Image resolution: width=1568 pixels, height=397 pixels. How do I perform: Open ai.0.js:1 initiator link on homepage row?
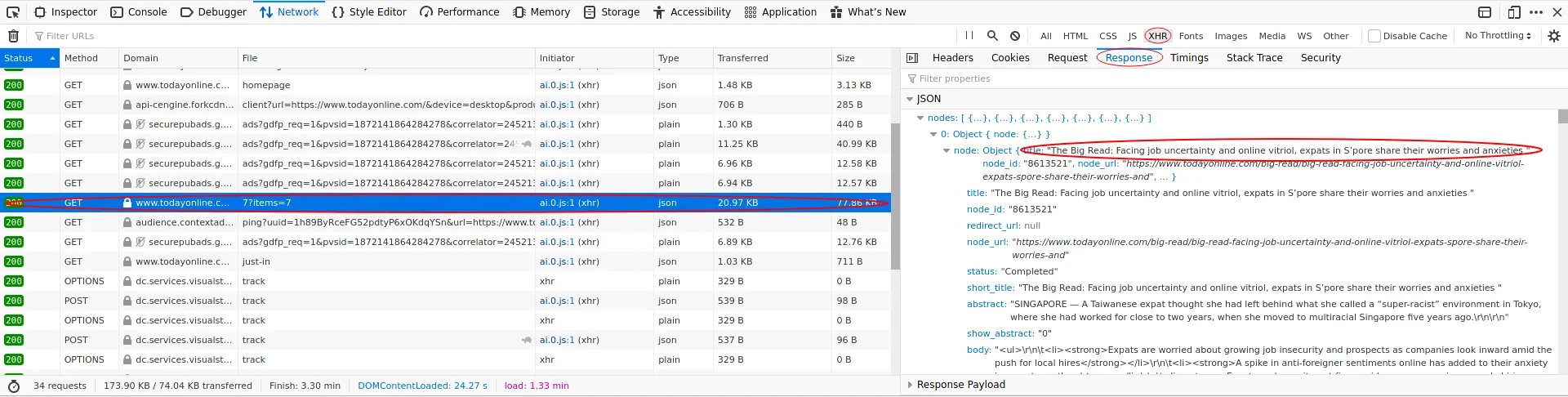pyautogui.click(x=557, y=85)
